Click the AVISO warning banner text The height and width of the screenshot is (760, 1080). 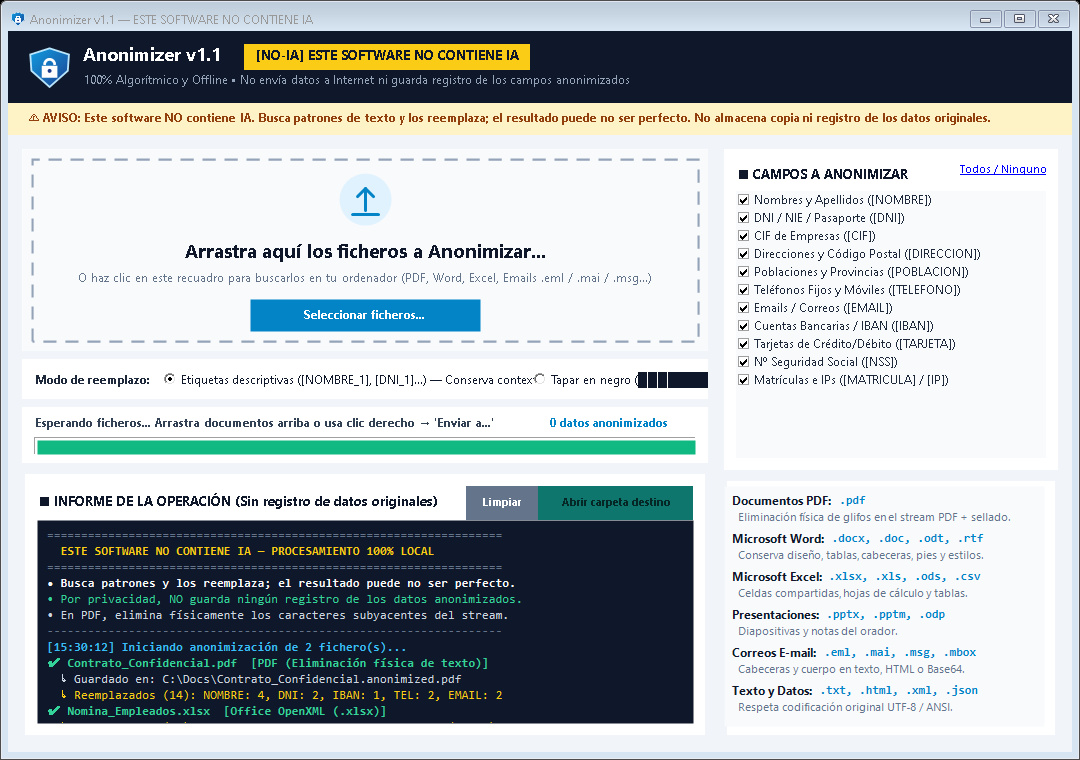510,118
